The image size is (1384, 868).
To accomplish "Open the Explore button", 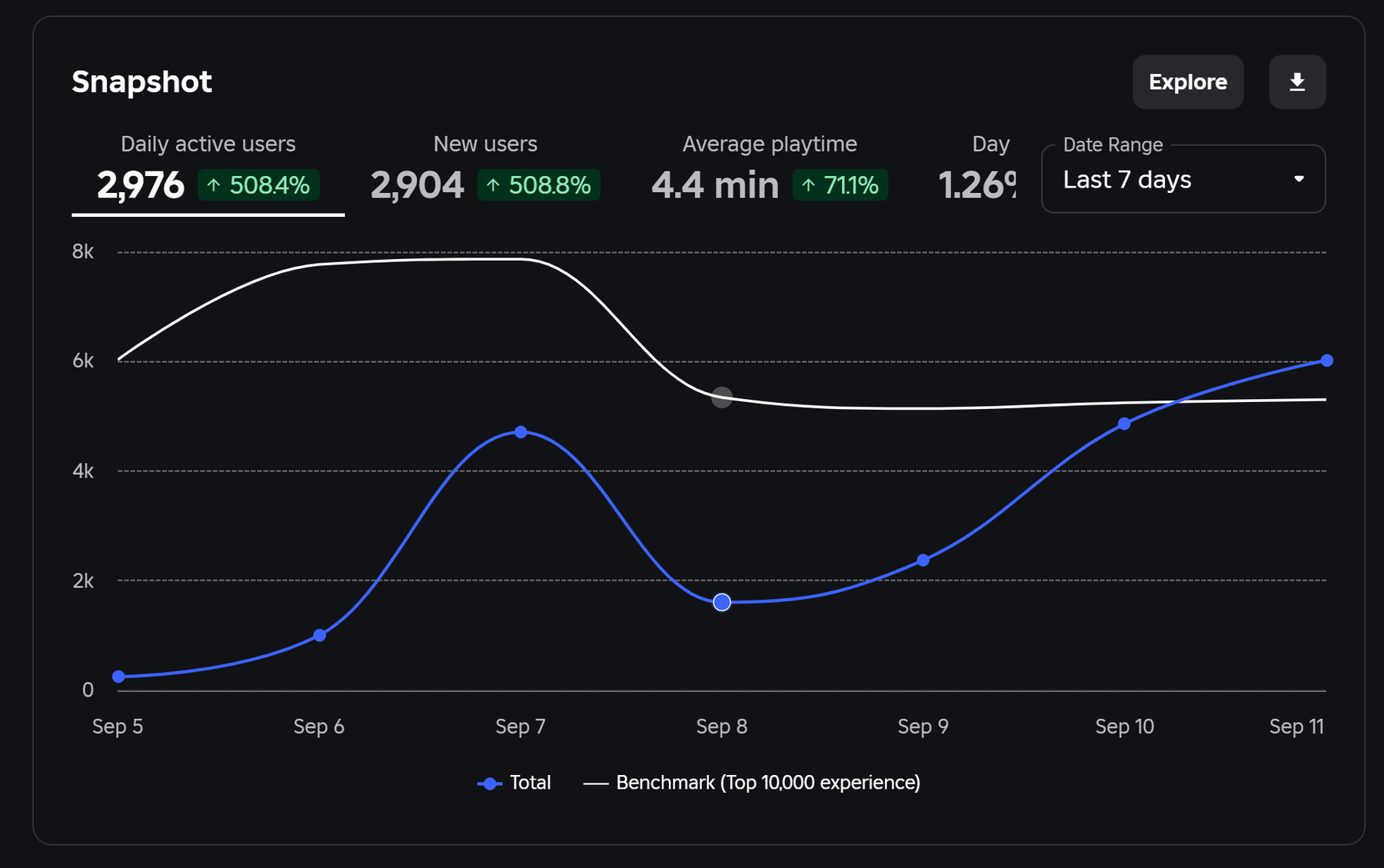I will [1187, 82].
